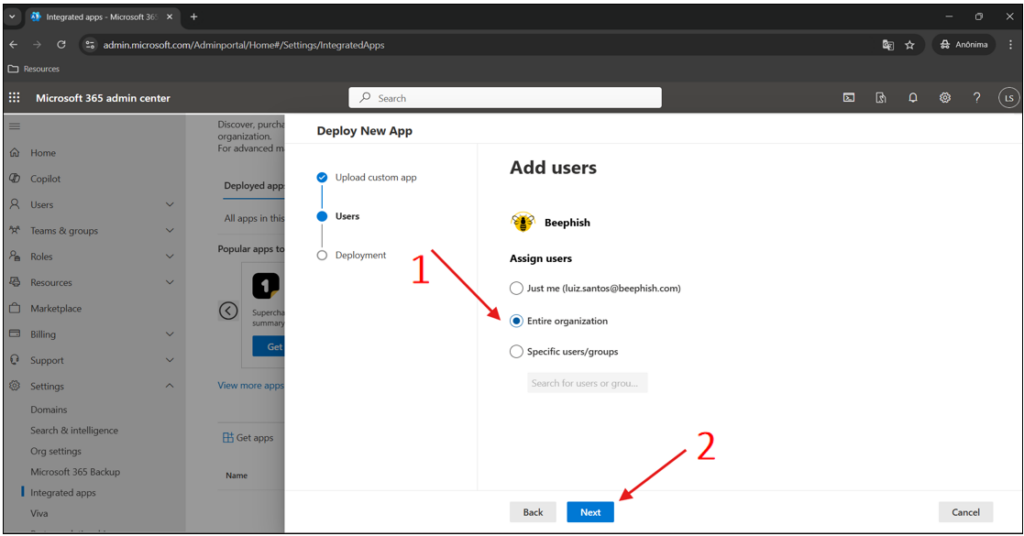Open the site information icon in address bar
The width and height of the screenshot is (1024, 536).
[x=90, y=45]
